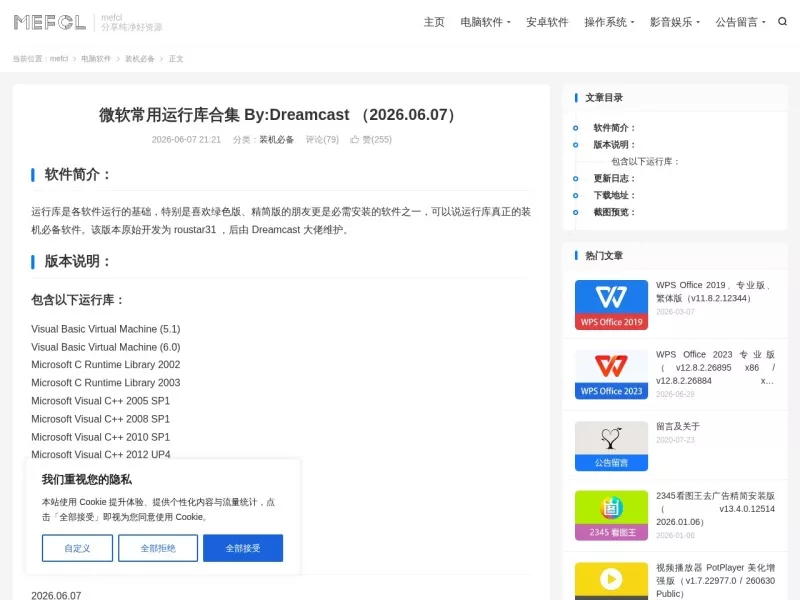This screenshot has height=600, width=800.
Task: Jump to 截图预览 in article contents
Action: (x=614, y=212)
